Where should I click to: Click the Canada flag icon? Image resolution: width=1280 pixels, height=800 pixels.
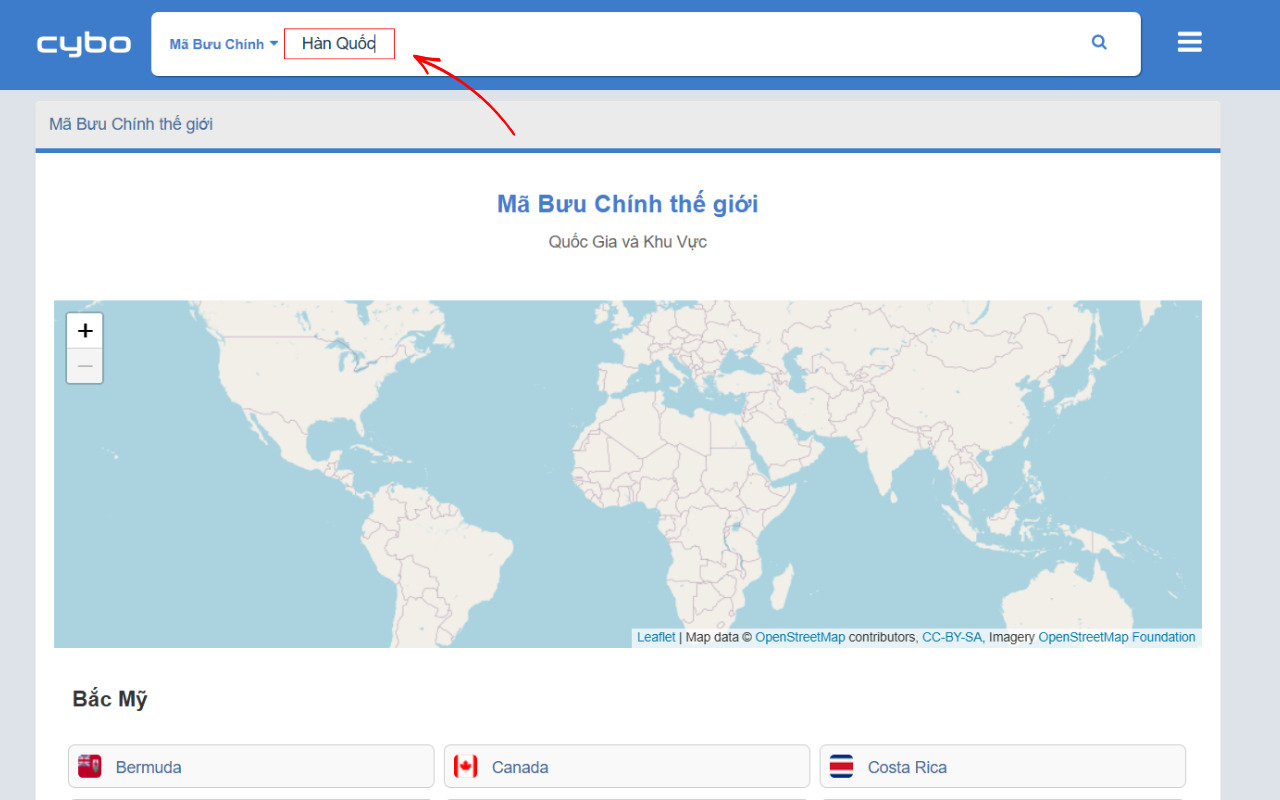(x=465, y=766)
